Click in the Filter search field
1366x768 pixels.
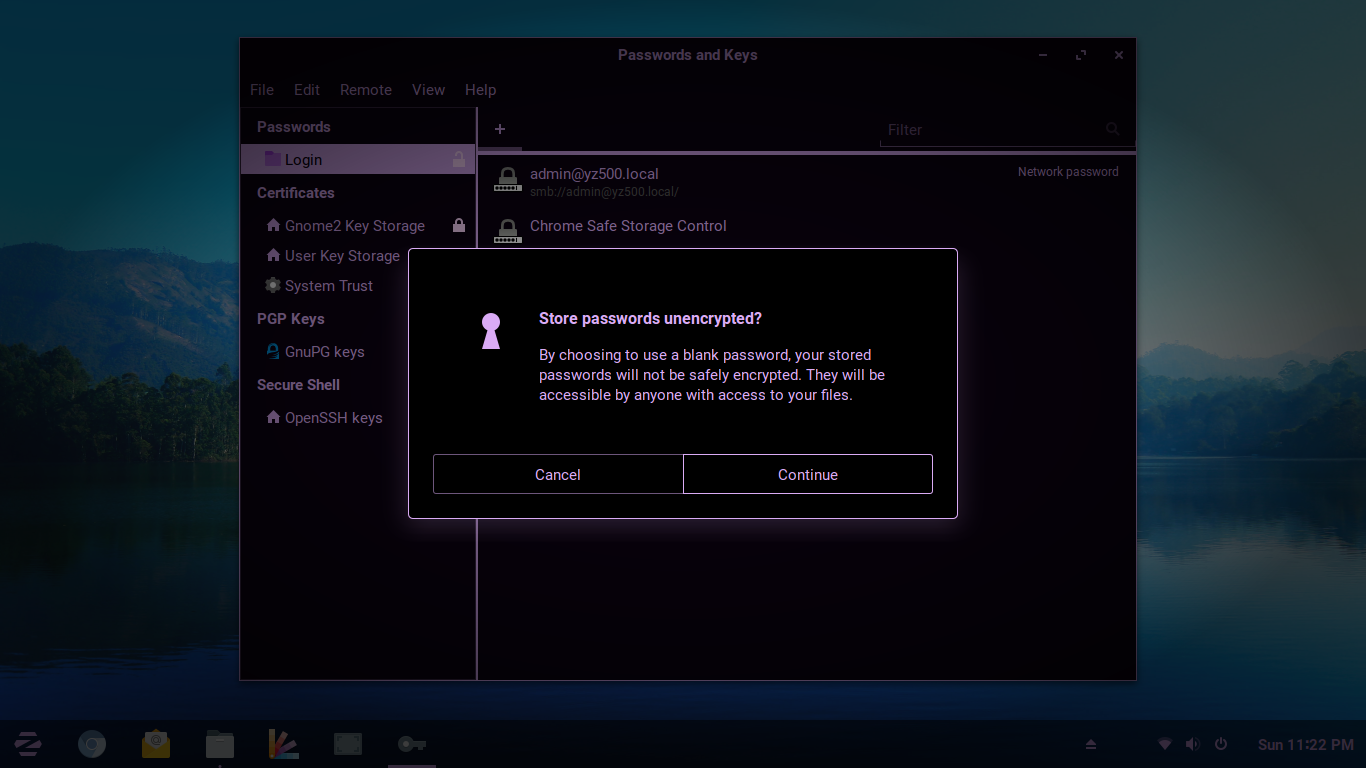click(990, 130)
